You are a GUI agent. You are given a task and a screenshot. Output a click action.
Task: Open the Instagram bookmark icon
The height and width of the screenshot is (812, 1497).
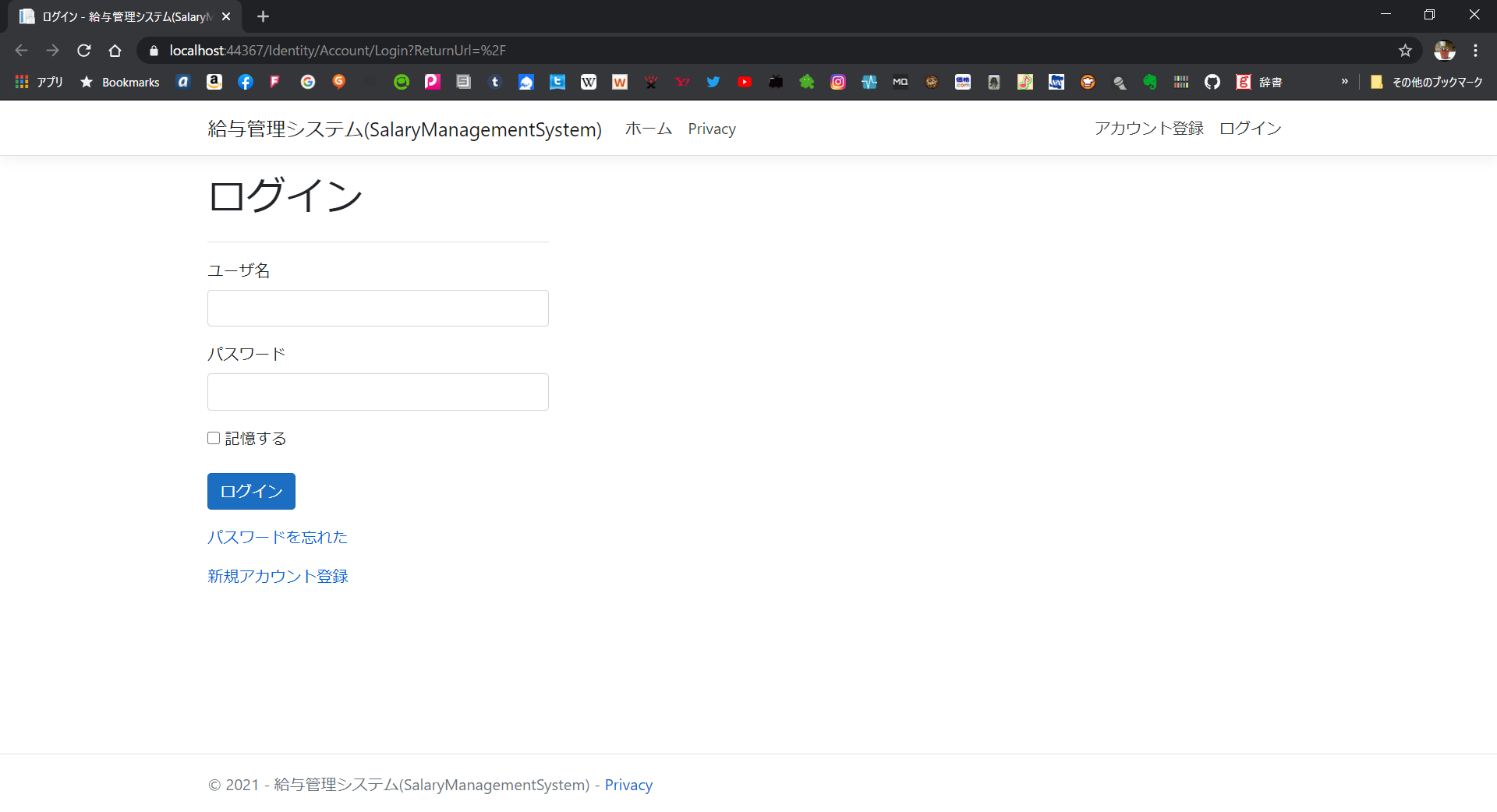[838, 82]
